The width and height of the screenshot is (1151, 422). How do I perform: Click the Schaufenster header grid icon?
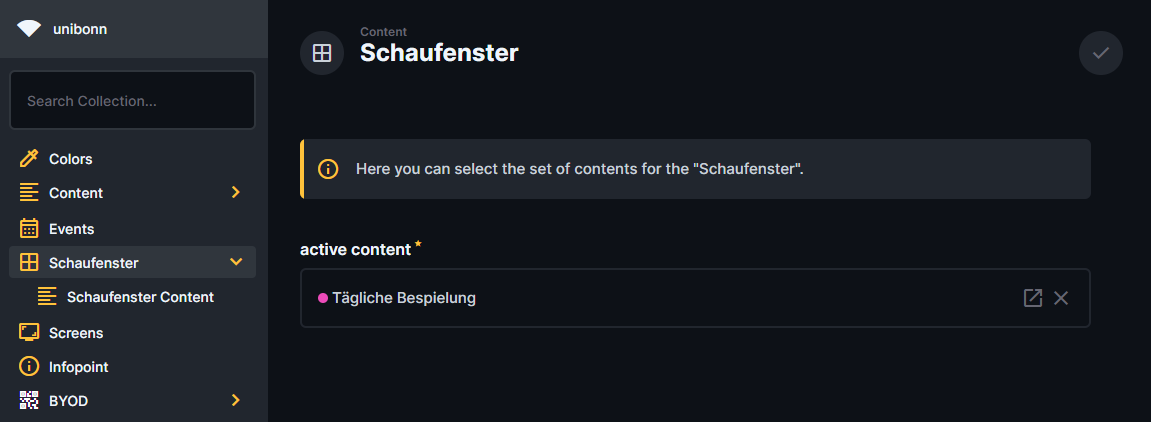click(322, 53)
